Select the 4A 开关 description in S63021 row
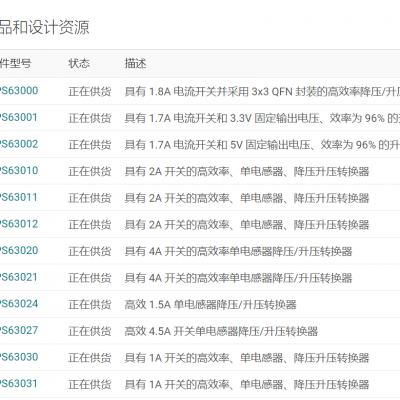 pyautogui.click(x=238, y=278)
